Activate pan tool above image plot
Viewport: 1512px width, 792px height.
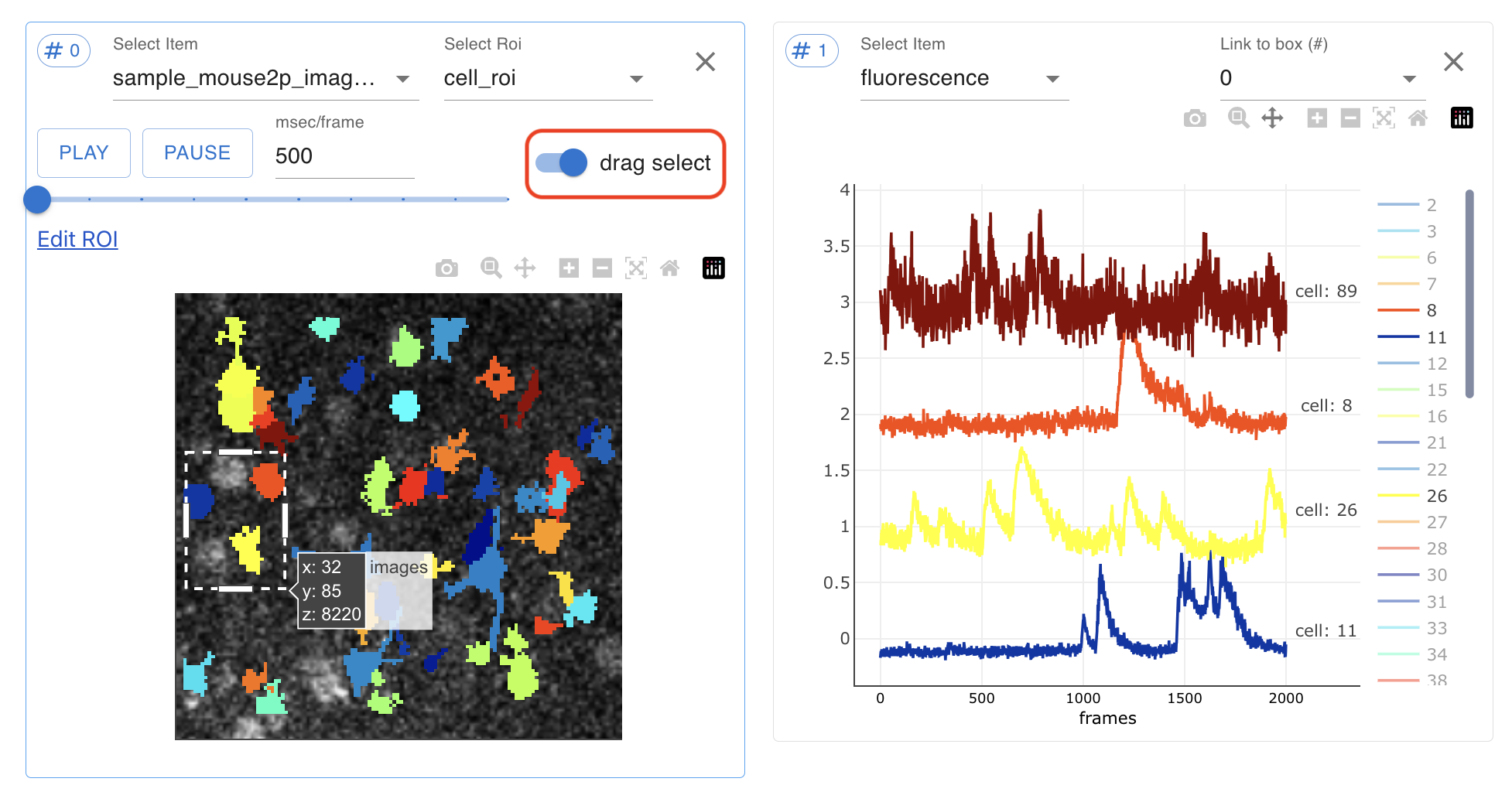click(x=525, y=268)
